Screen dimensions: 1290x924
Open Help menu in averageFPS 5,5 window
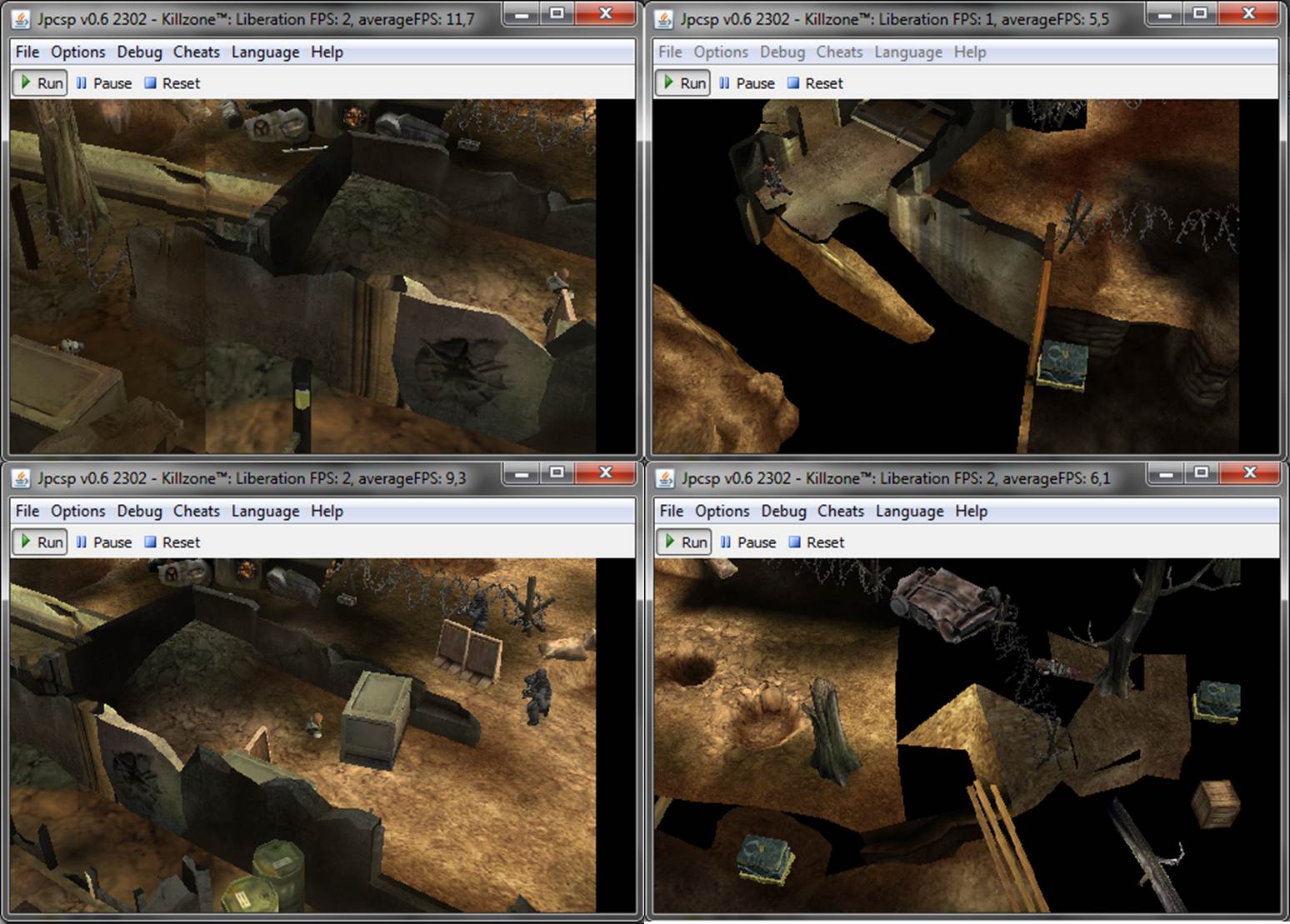970,52
